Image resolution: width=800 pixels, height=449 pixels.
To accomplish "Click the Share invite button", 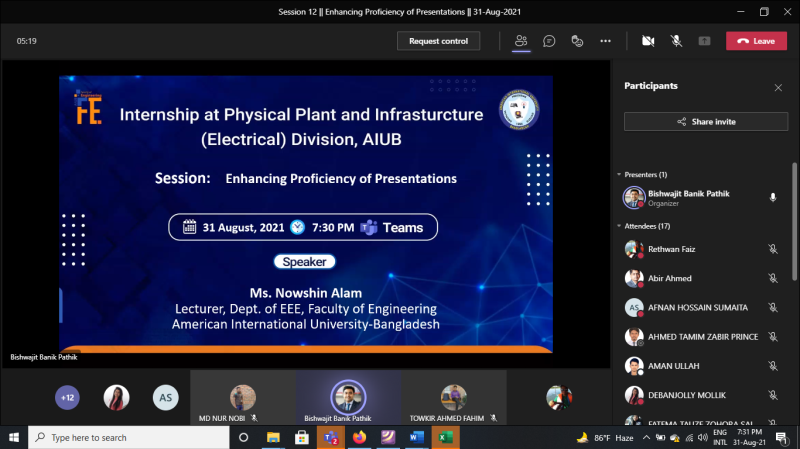I will click(706, 121).
